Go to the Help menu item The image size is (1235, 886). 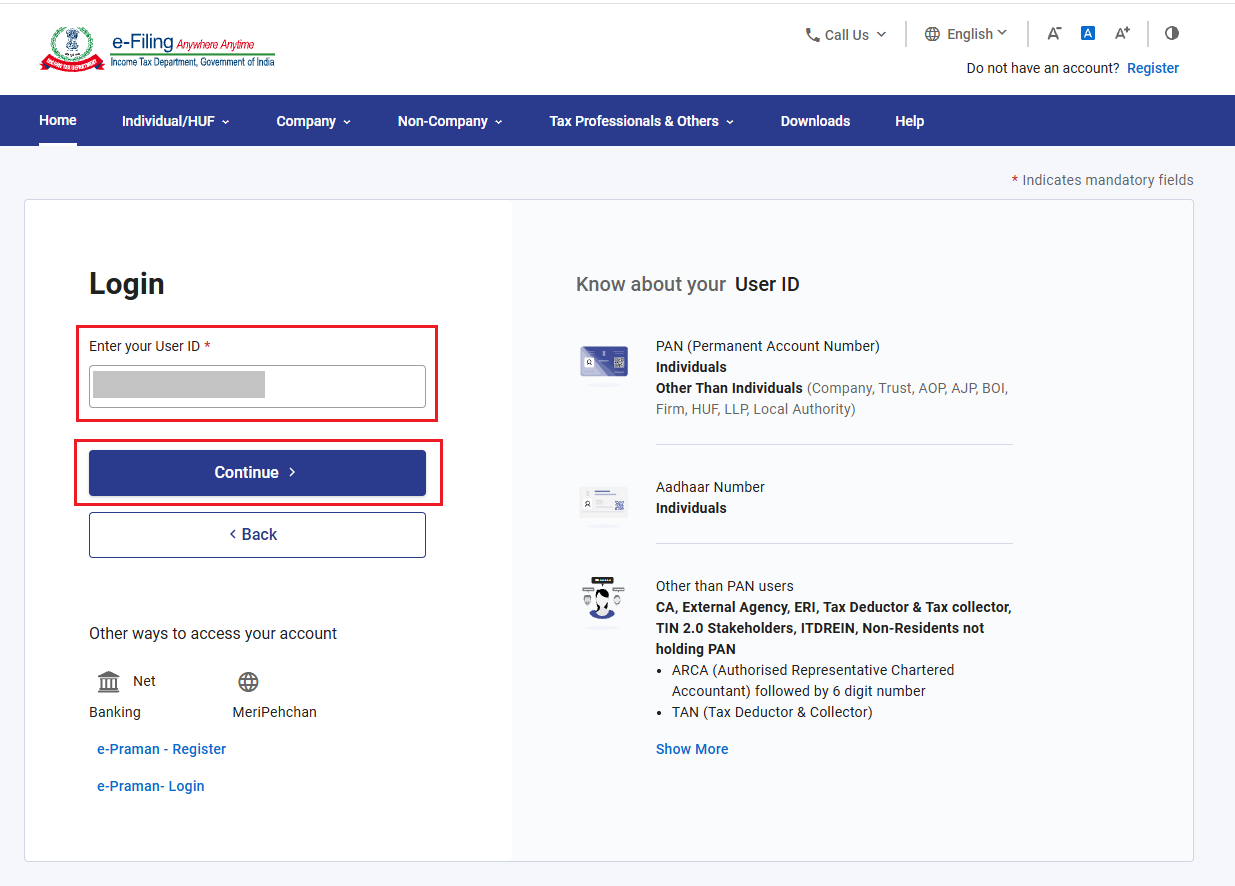tap(909, 121)
